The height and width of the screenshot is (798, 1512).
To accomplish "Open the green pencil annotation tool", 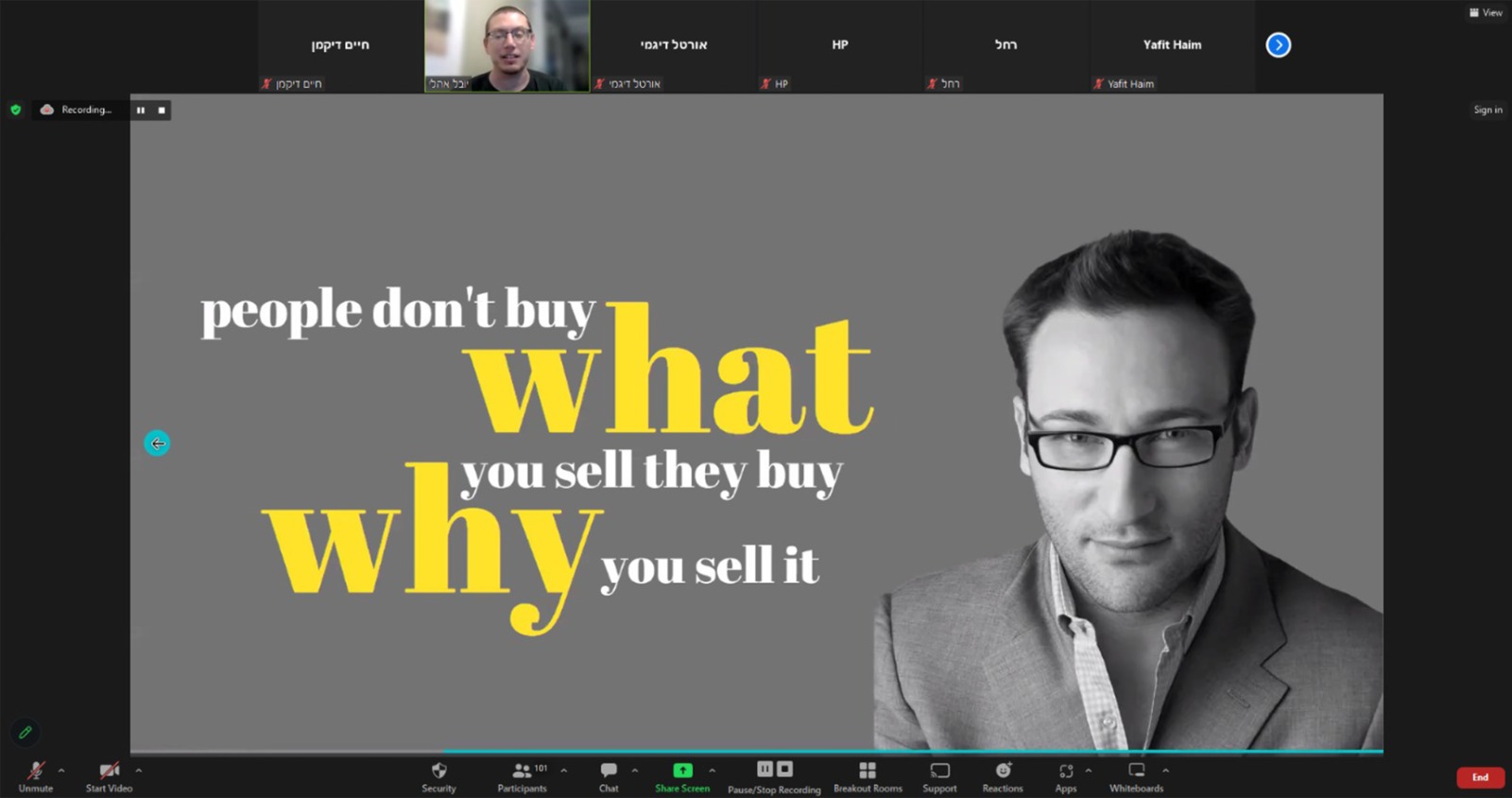I will (x=26, y=732).
